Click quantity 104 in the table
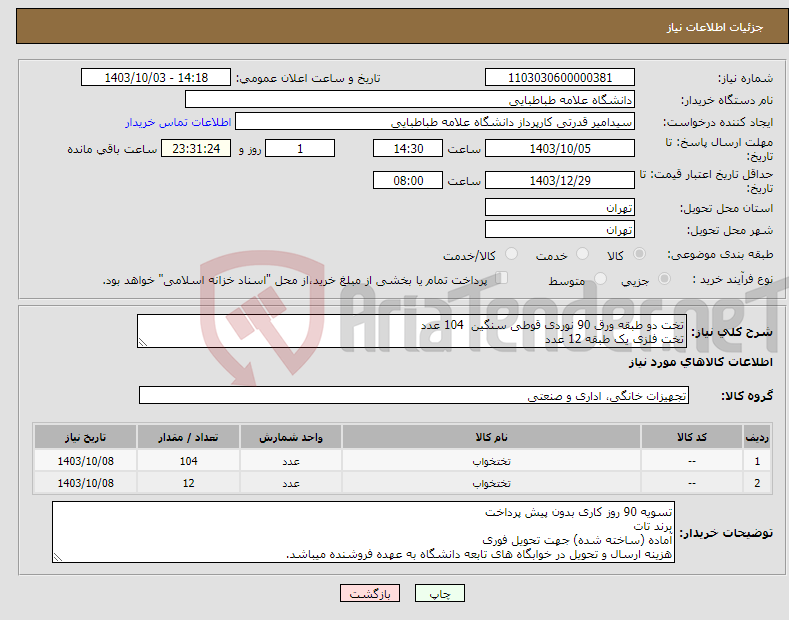This screenshot has height=620, width=789. tap(188, 461)
